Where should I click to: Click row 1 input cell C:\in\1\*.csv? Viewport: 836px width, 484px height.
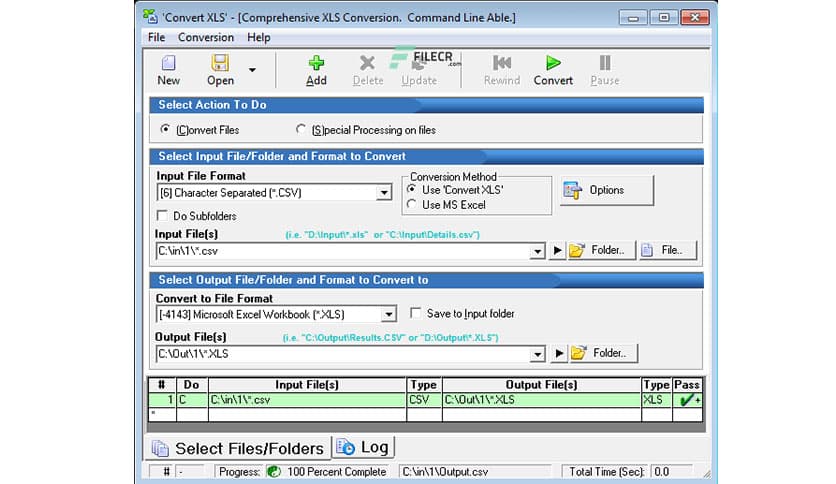tap(307, 400)
